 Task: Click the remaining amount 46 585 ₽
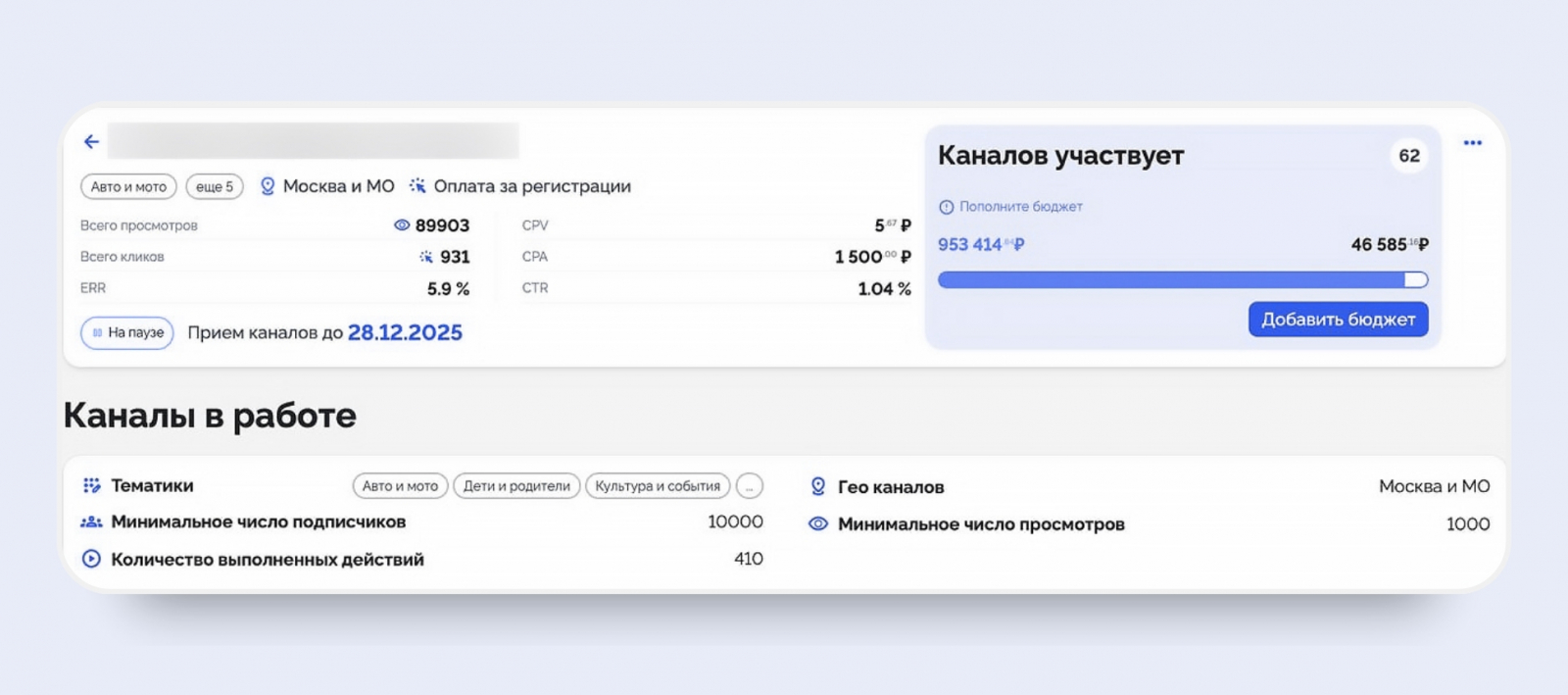[x=1390, y=245]
